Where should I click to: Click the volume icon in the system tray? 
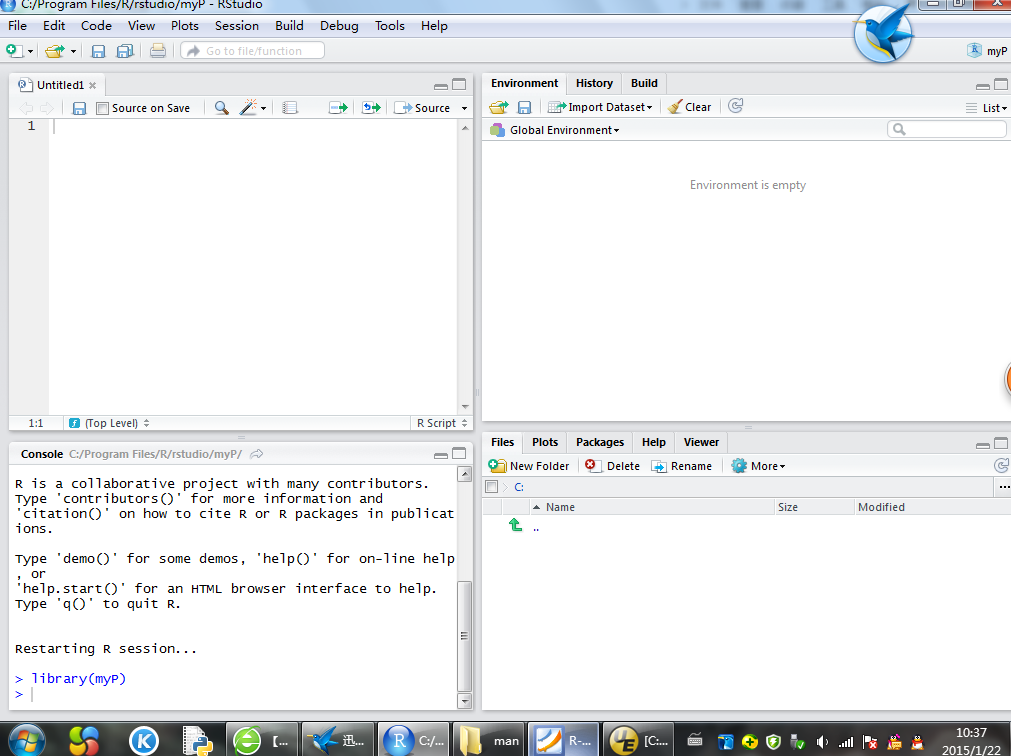(x=822, y=742)
